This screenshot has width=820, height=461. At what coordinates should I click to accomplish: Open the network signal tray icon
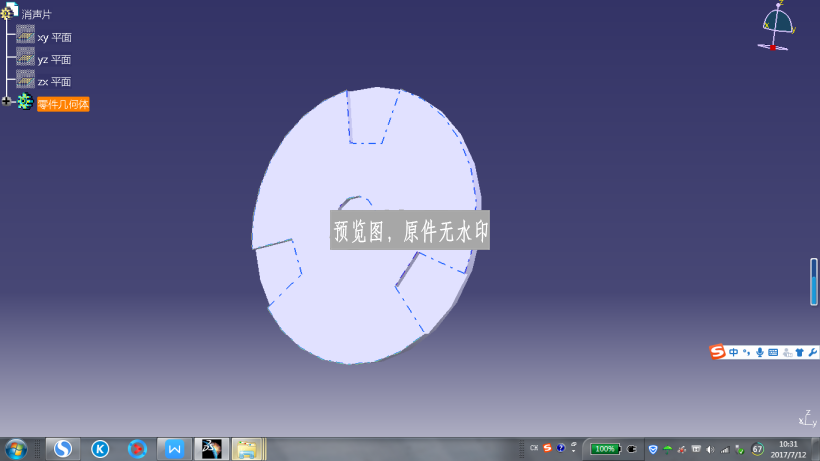coord(725,450)
